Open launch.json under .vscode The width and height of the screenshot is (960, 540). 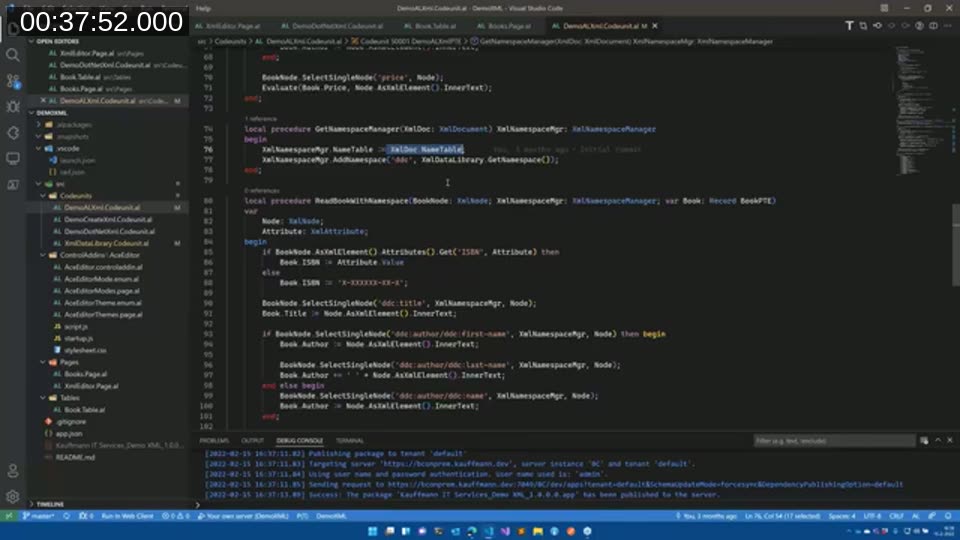pos(77,160)
